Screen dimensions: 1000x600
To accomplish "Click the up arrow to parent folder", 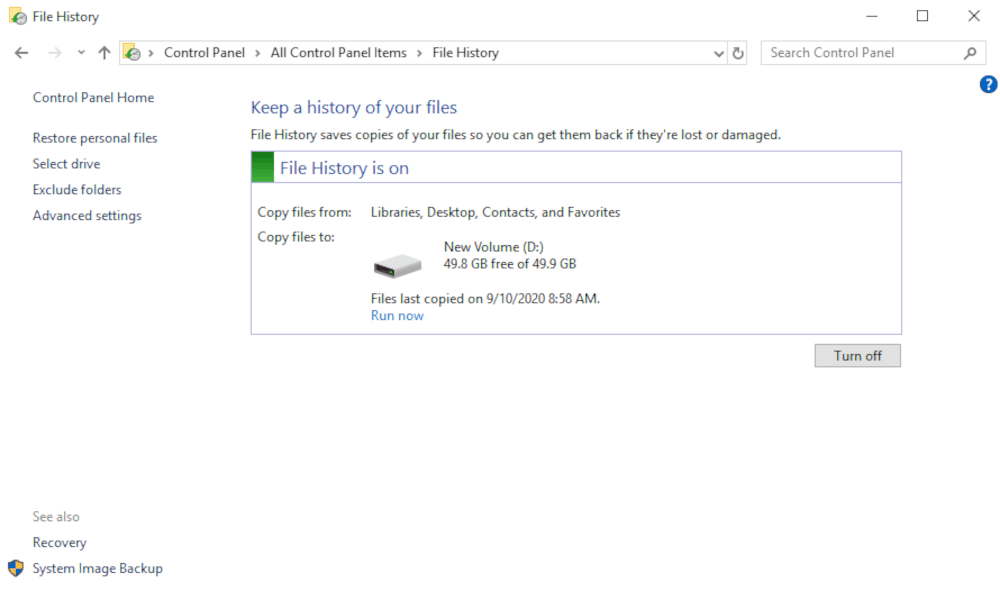I will click(x=104, y=53).
